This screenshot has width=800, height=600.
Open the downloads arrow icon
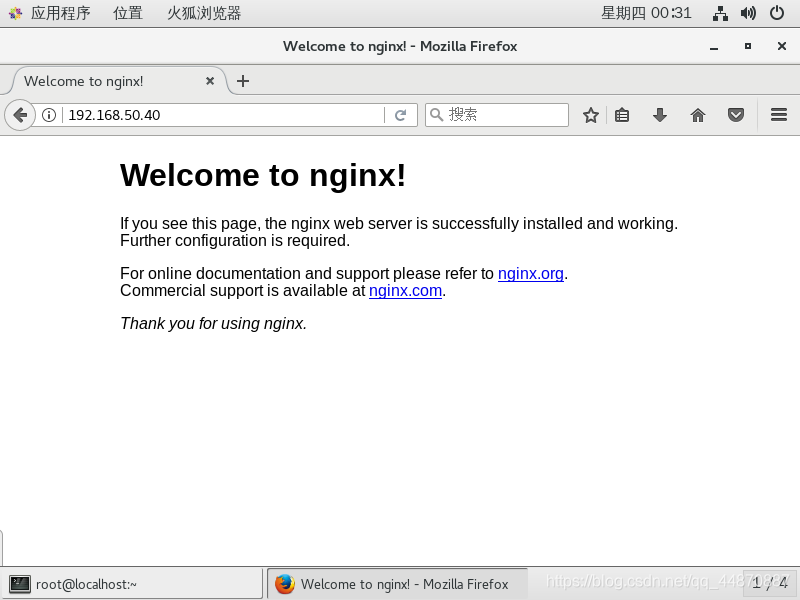tap(660, 115)
